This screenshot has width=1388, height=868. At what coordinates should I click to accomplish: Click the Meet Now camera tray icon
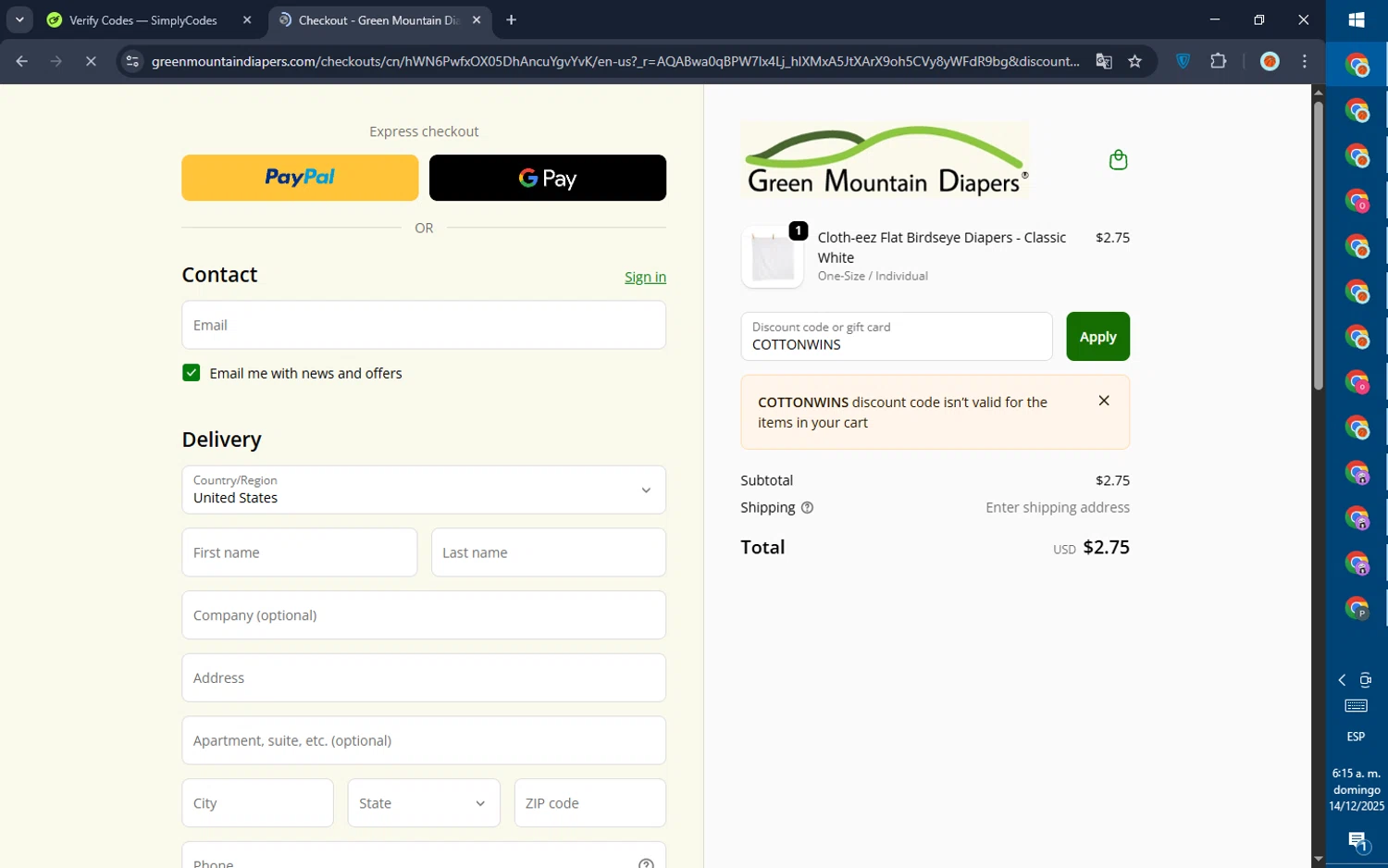coord(1366,680)
